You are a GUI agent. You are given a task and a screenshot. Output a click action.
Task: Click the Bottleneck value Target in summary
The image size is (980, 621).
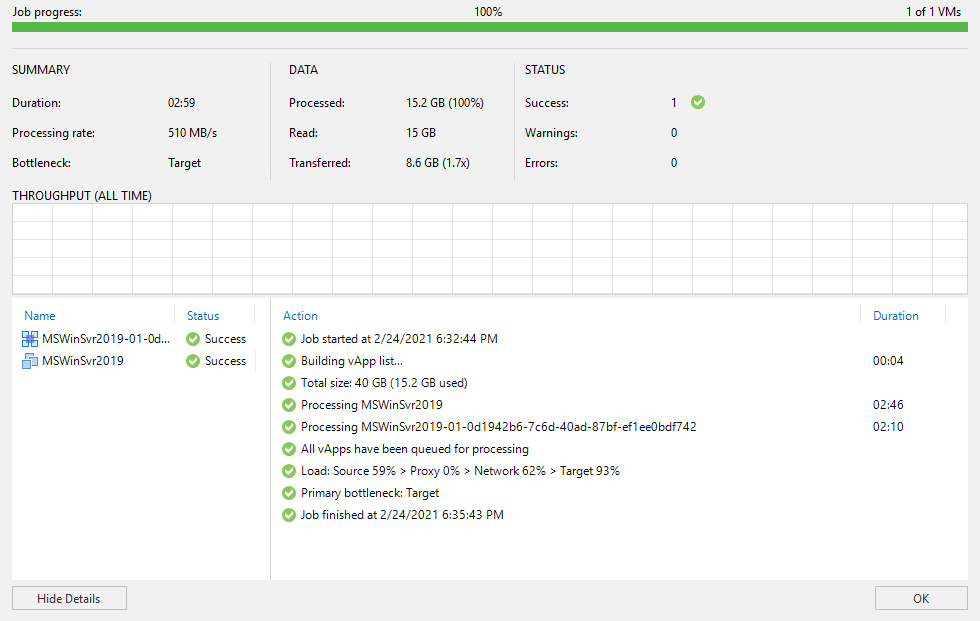click(184, 162)
